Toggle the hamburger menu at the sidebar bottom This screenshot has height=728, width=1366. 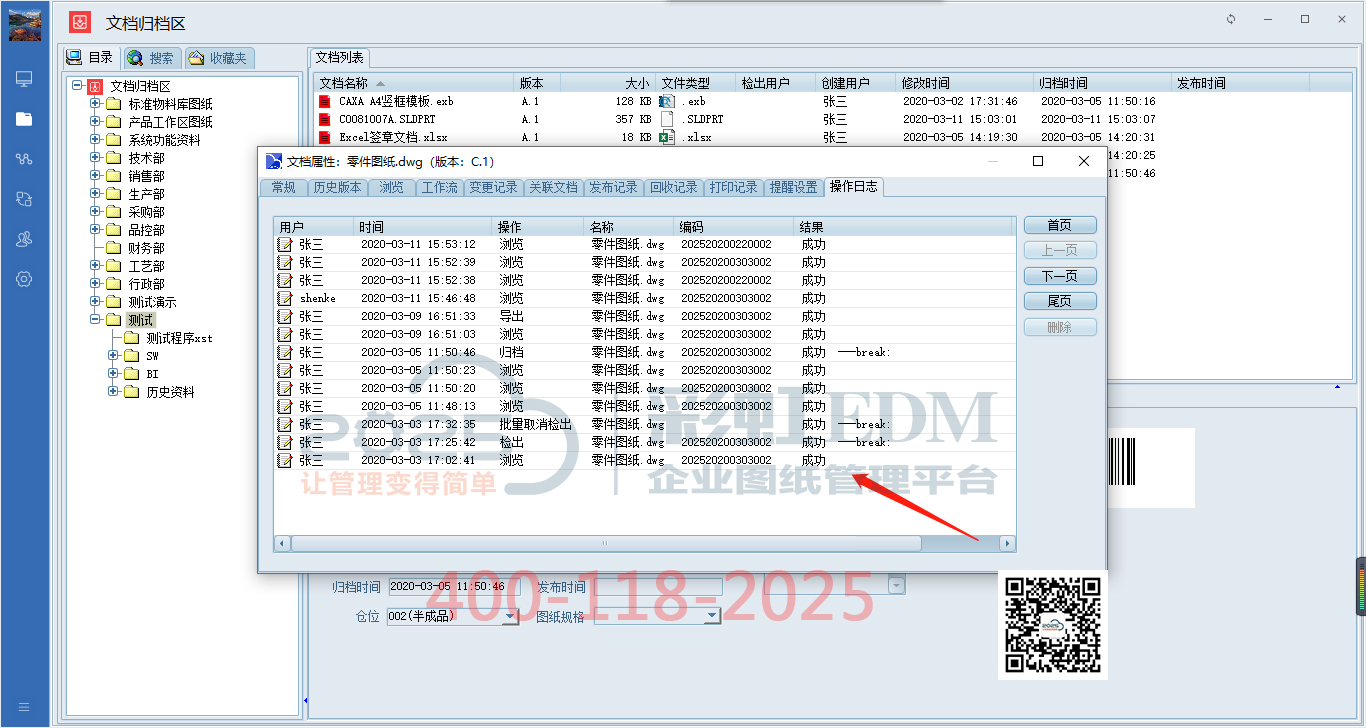click(24, 707)
